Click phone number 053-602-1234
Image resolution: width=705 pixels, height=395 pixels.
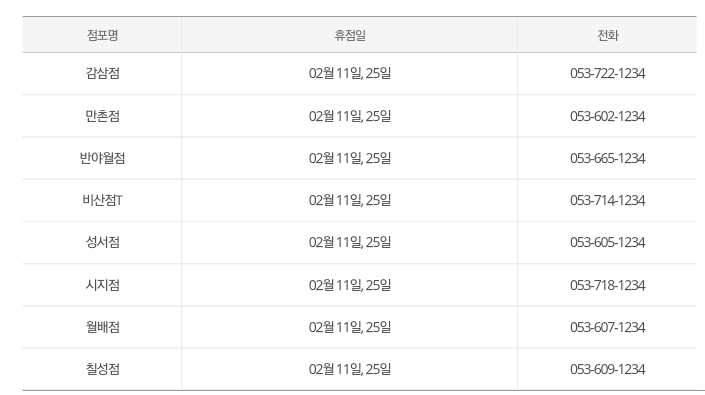[607, 116]
